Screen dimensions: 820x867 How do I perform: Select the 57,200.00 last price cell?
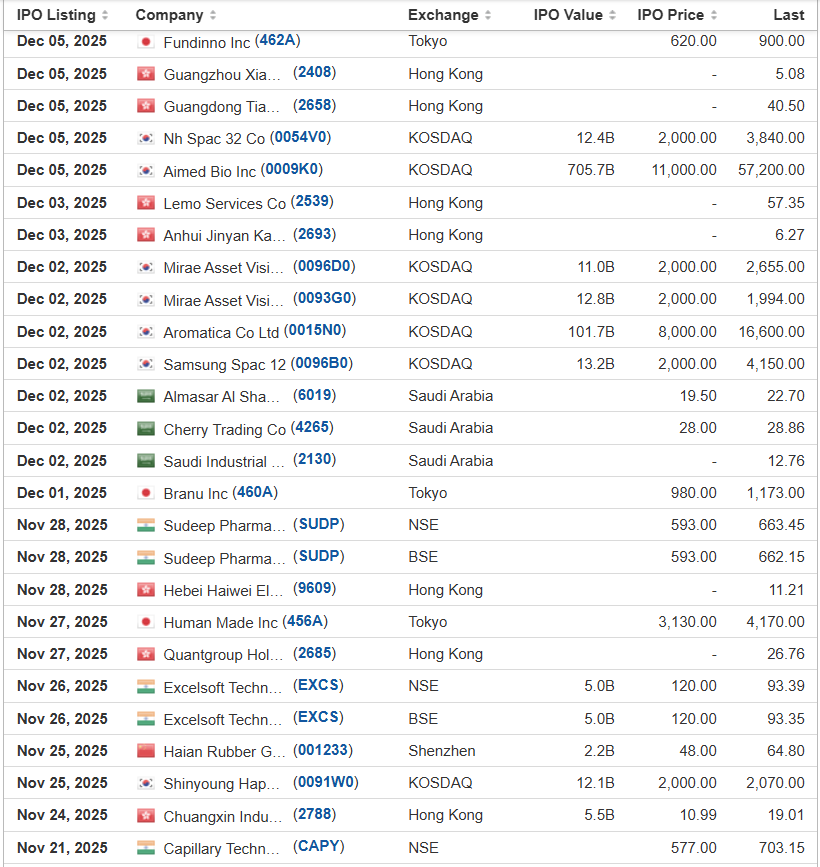click(771, 170)
